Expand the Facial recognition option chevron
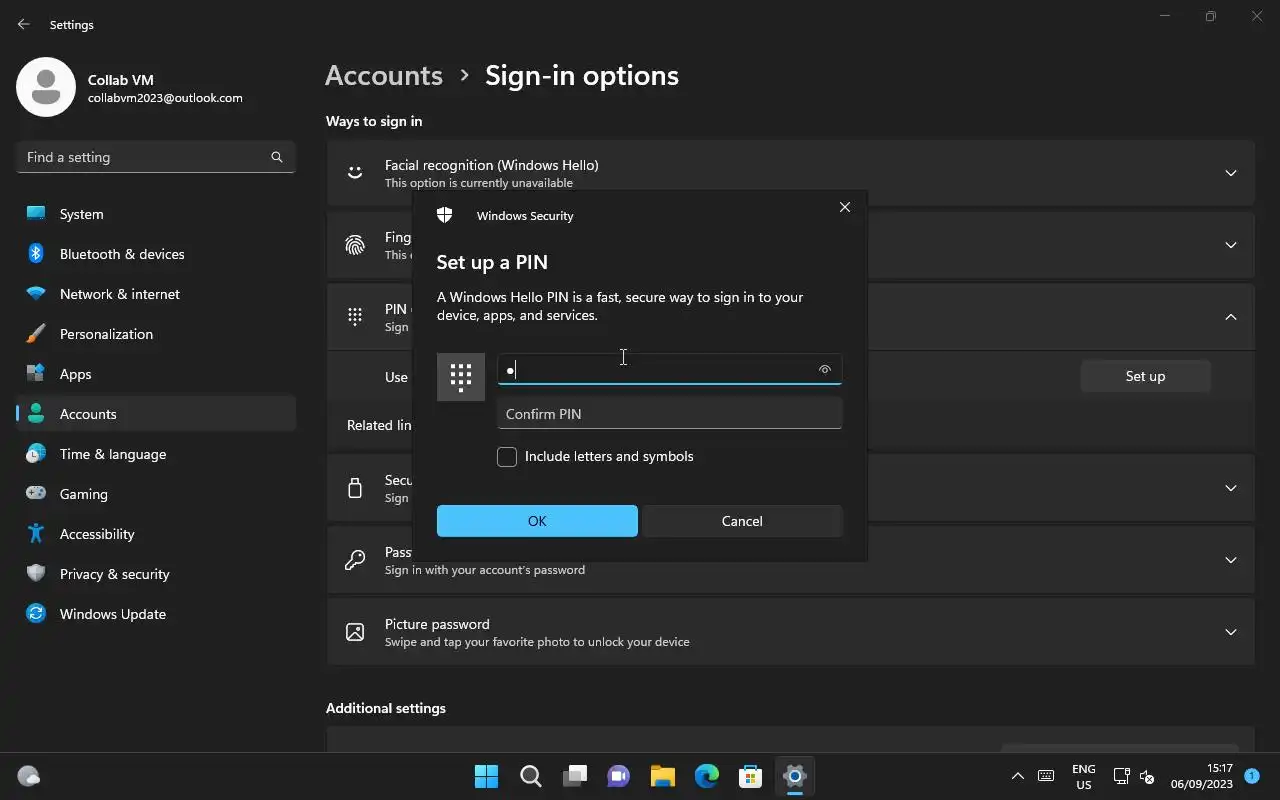The height and width of the screenshot is (800, 1280). (1231, 173)
